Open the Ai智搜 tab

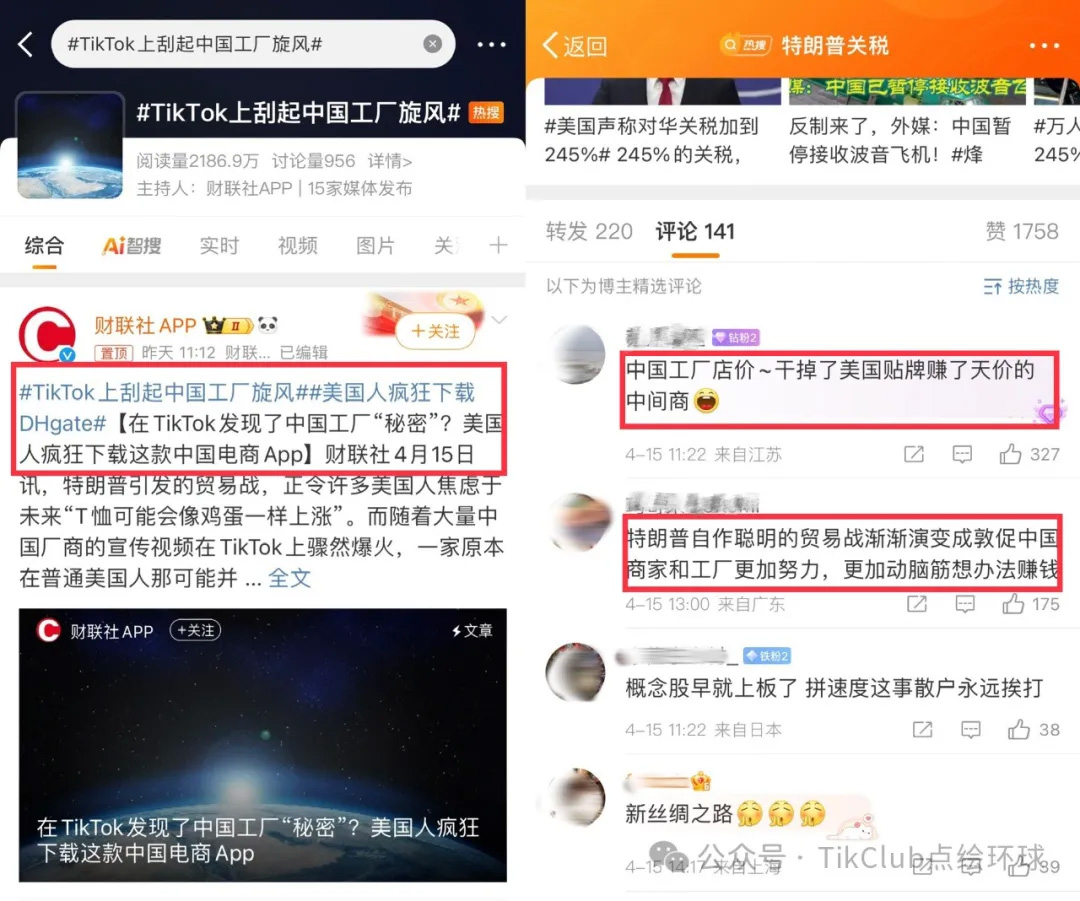click(x=132, y=245)
